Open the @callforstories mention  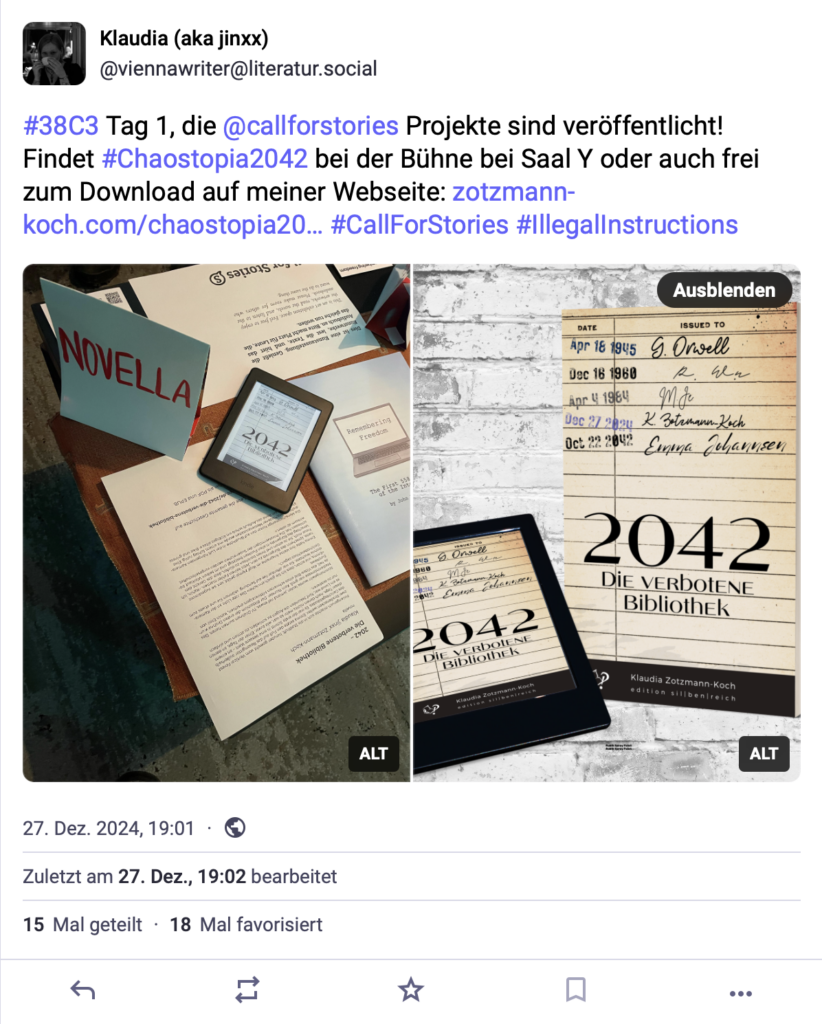(311, 125)
